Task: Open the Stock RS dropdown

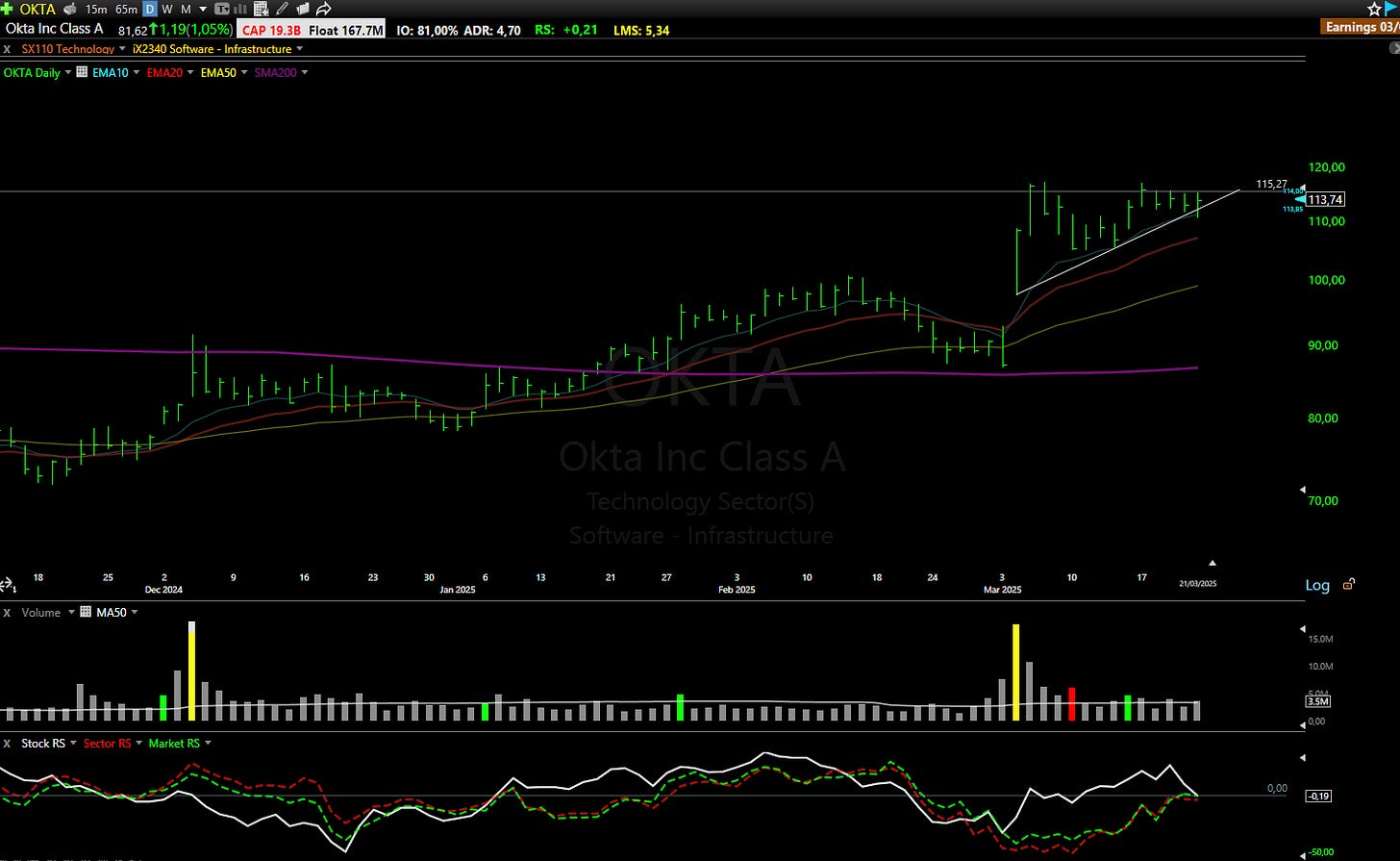Action: click(72, 744)
